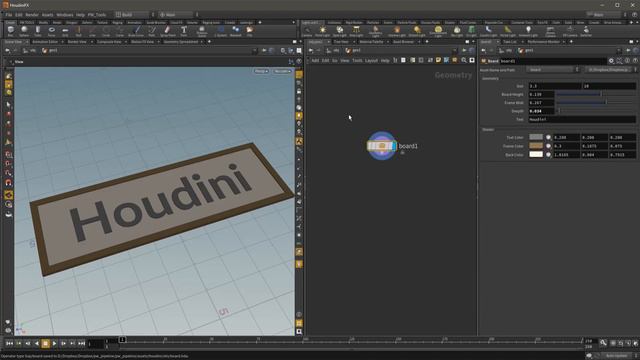
Task: Jump to first frame of timeline
Action: point(9,344)
